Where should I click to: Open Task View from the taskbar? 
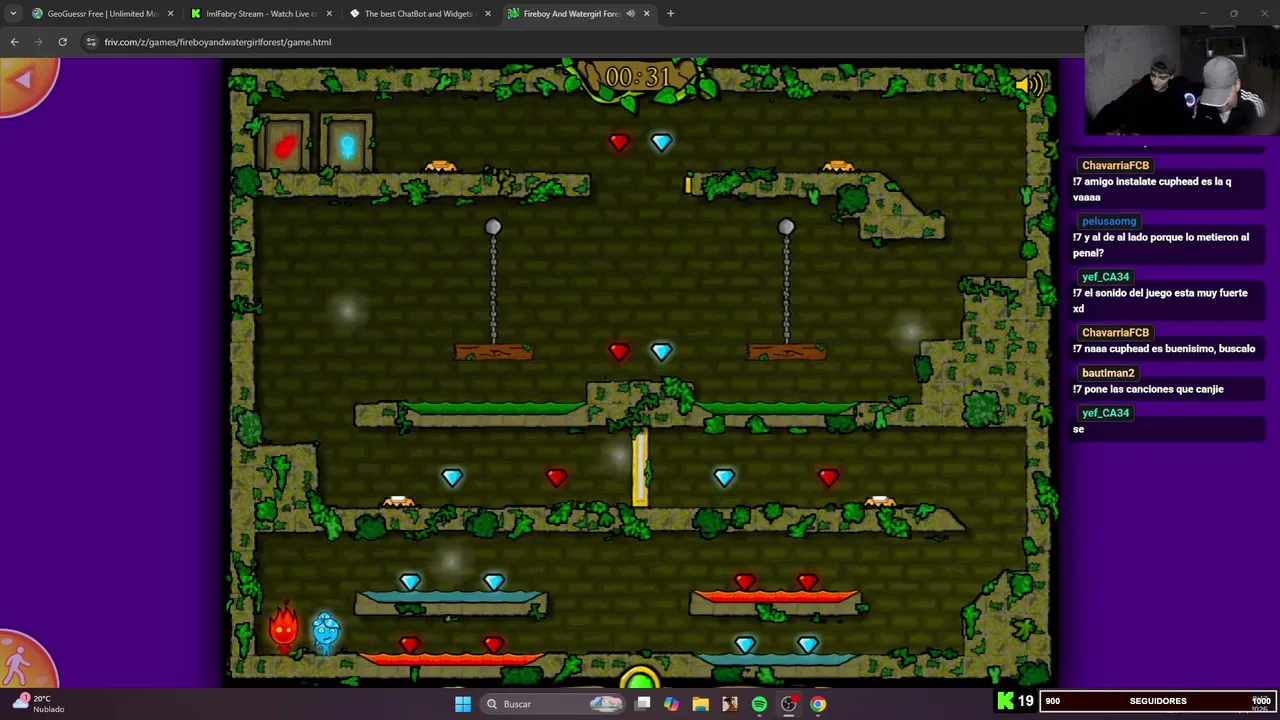coord(643,704)
